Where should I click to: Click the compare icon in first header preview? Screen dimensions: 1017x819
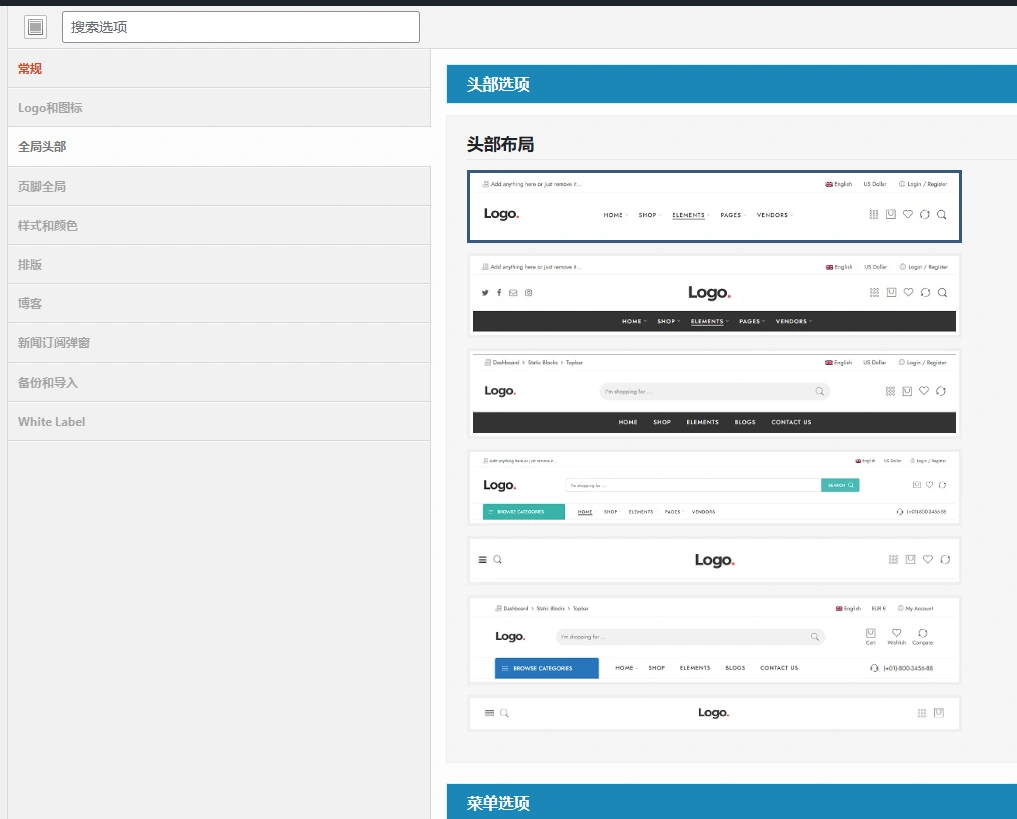point(924,215)
